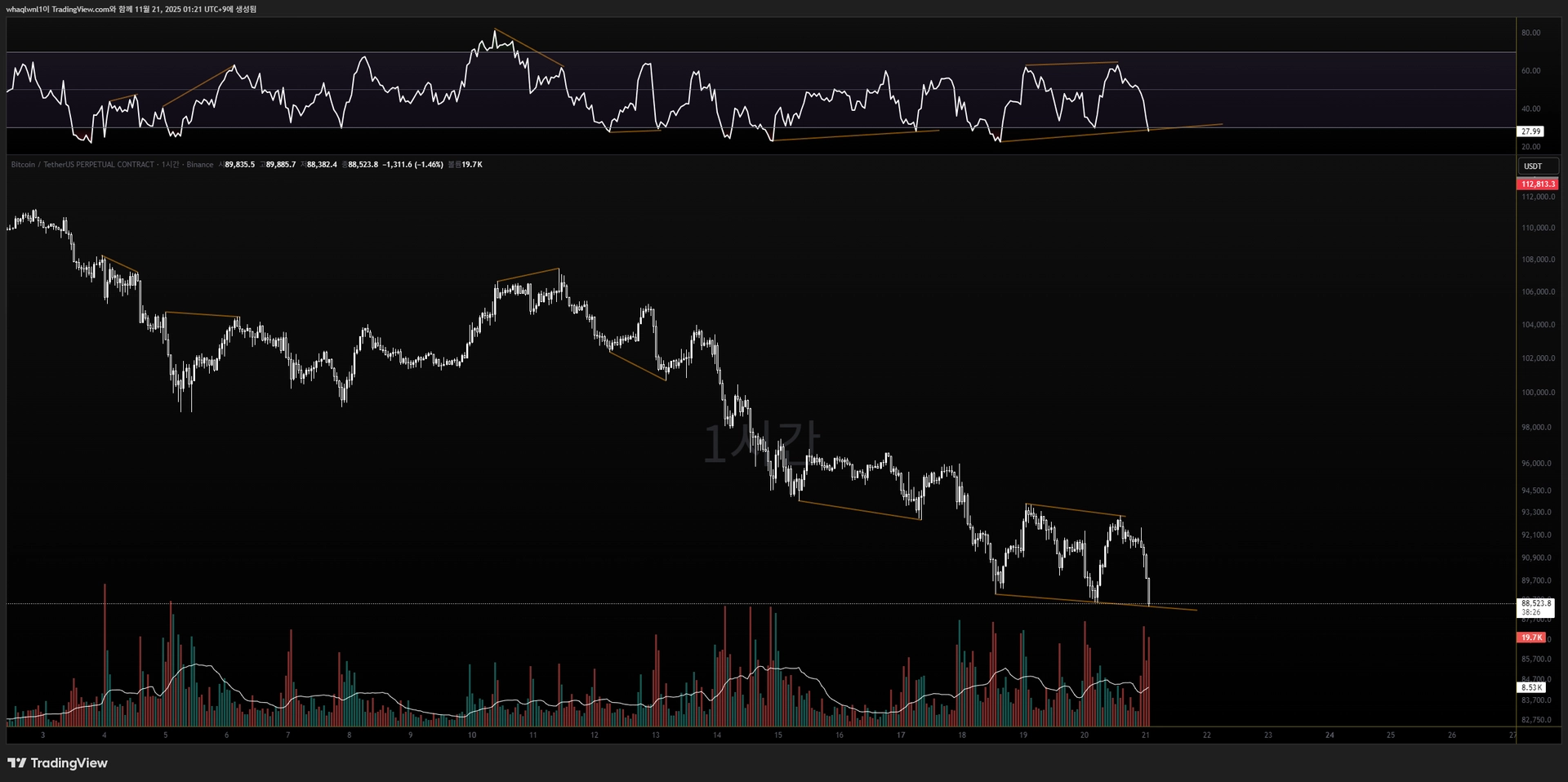1568x782 pixels.
Task: Click the Bitcoin / TetherUS PERPETUAL CONTRACT title
Action: (82, 165)
